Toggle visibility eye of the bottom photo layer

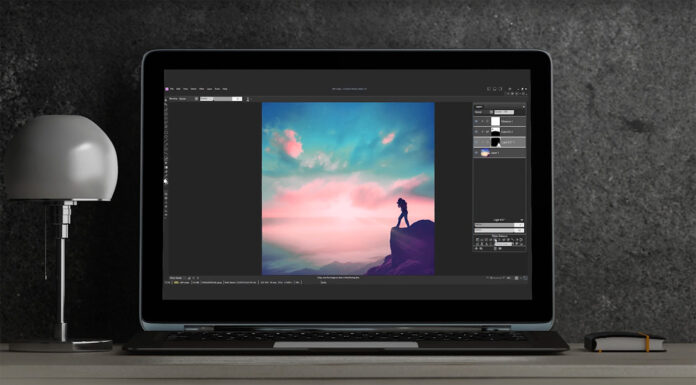click(476, 153)
